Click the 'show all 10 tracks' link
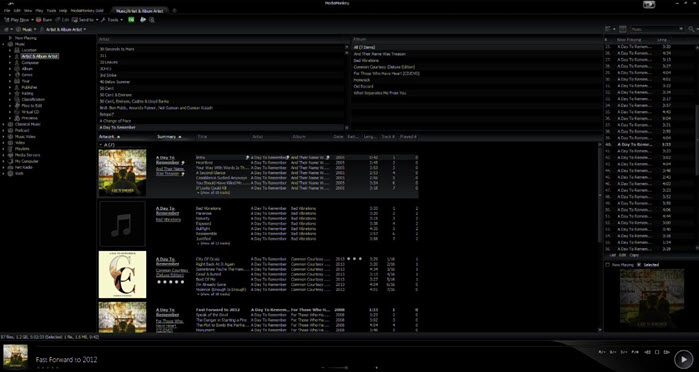The width and height of the screenshot is (699, 372). pyautogui.click(x=214, y=193)
